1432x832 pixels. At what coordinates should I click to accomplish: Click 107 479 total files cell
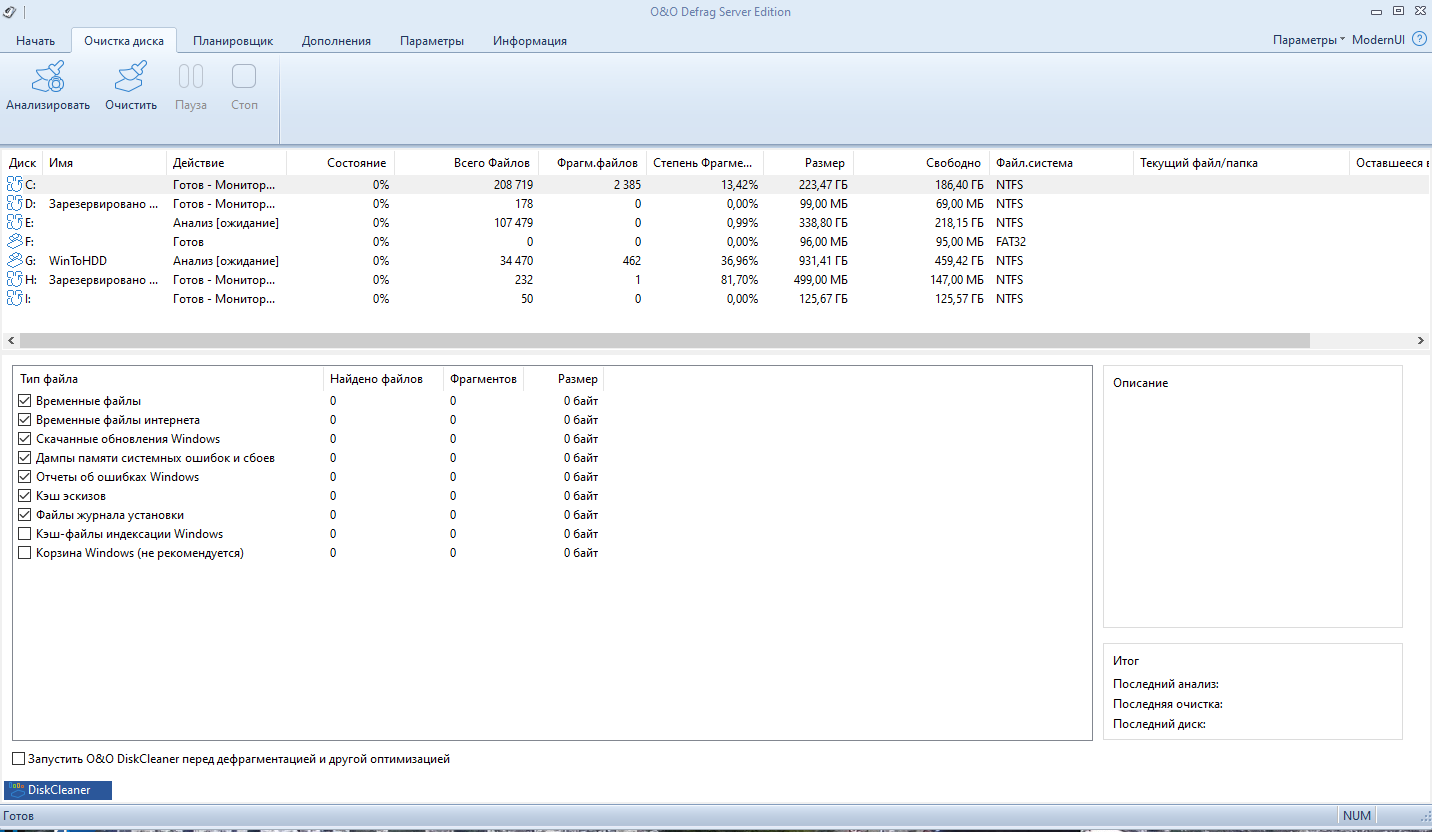tap(513, 223)
